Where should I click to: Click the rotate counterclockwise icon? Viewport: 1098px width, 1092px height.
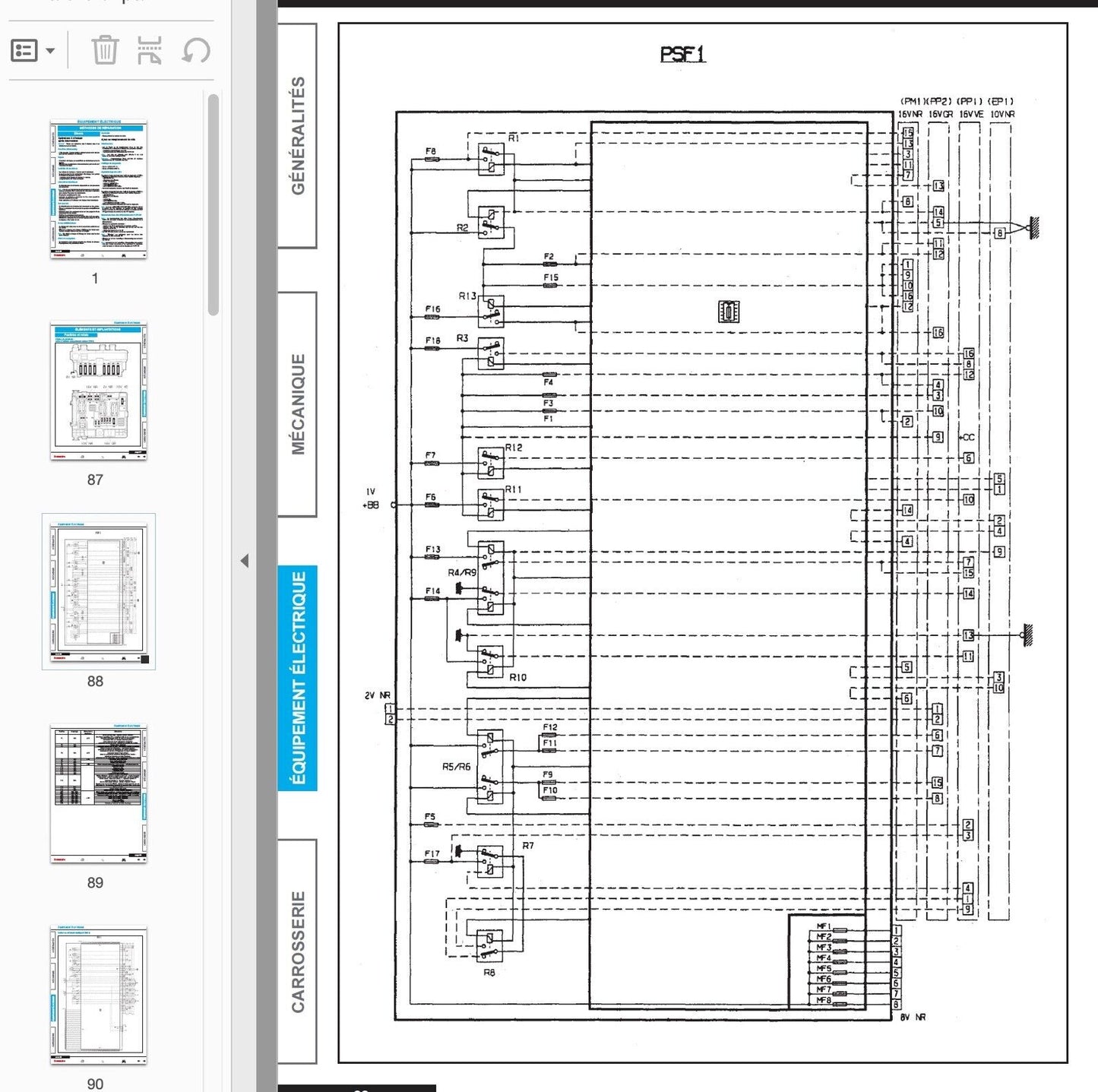point(196,51)
